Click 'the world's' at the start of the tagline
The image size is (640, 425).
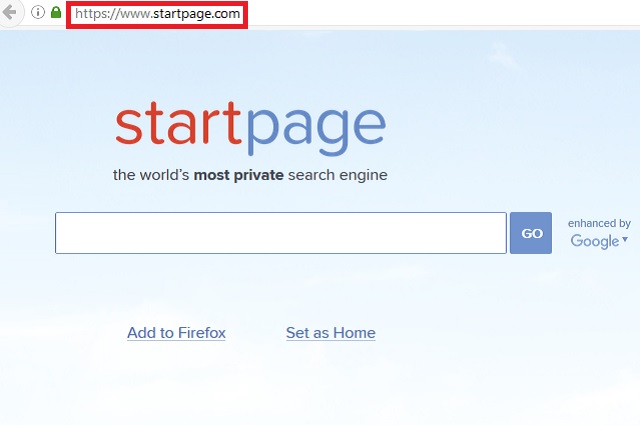(x=151, y=175)
